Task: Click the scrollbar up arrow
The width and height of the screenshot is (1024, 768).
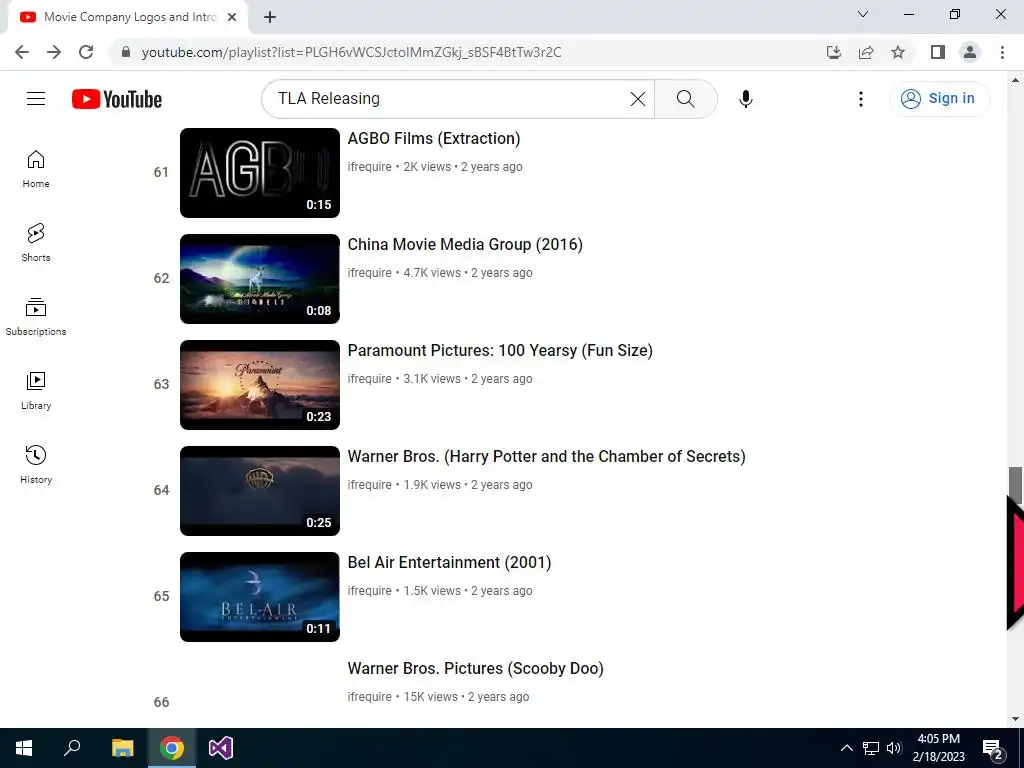Action: click(1015, 80)
